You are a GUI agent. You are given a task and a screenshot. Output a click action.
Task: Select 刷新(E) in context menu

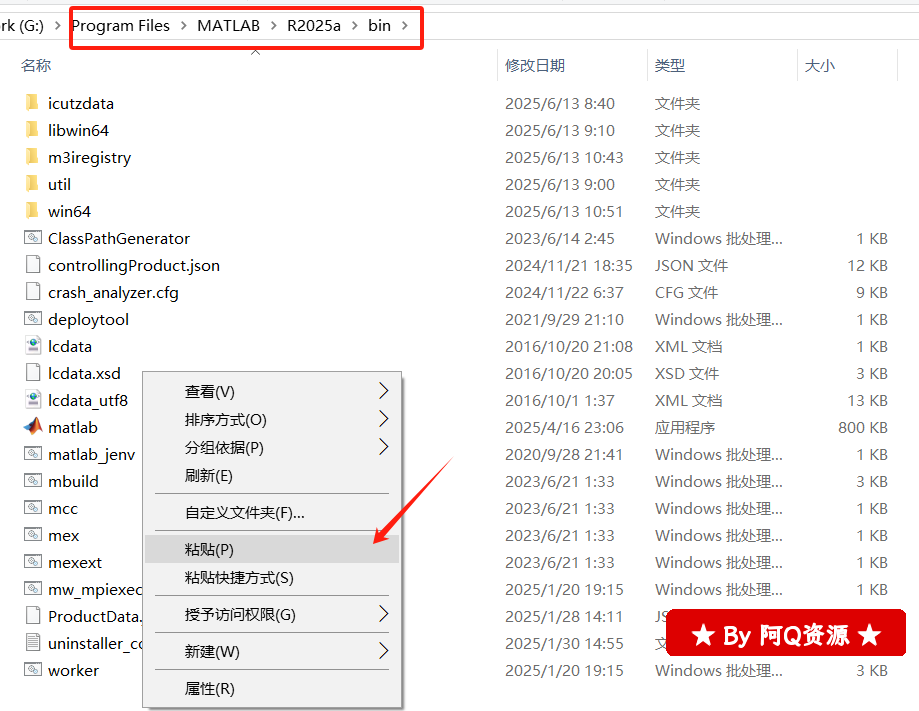click(272, 475)
